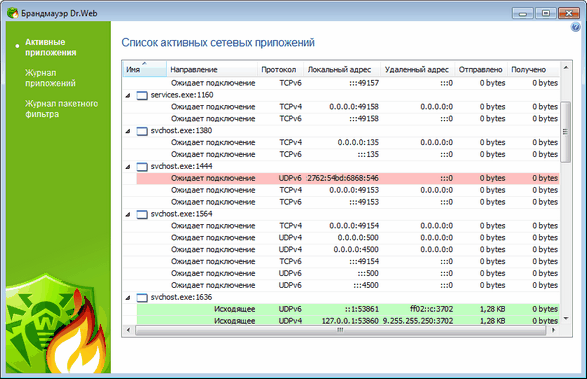Open the Журнал пакетного фильтра section

pyautogui.click(x=61, y=109)
